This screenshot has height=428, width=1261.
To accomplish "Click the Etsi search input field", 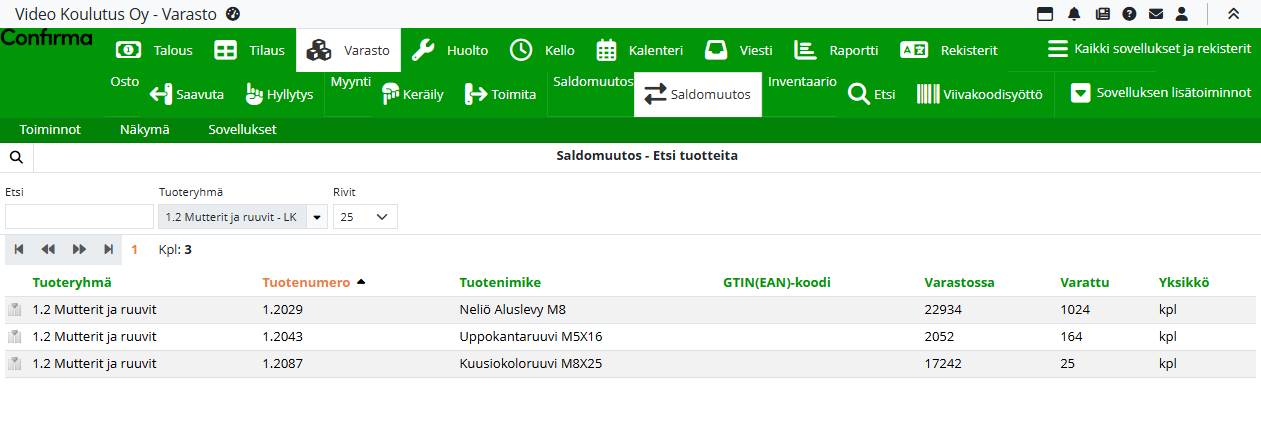I will click(79, 217).
